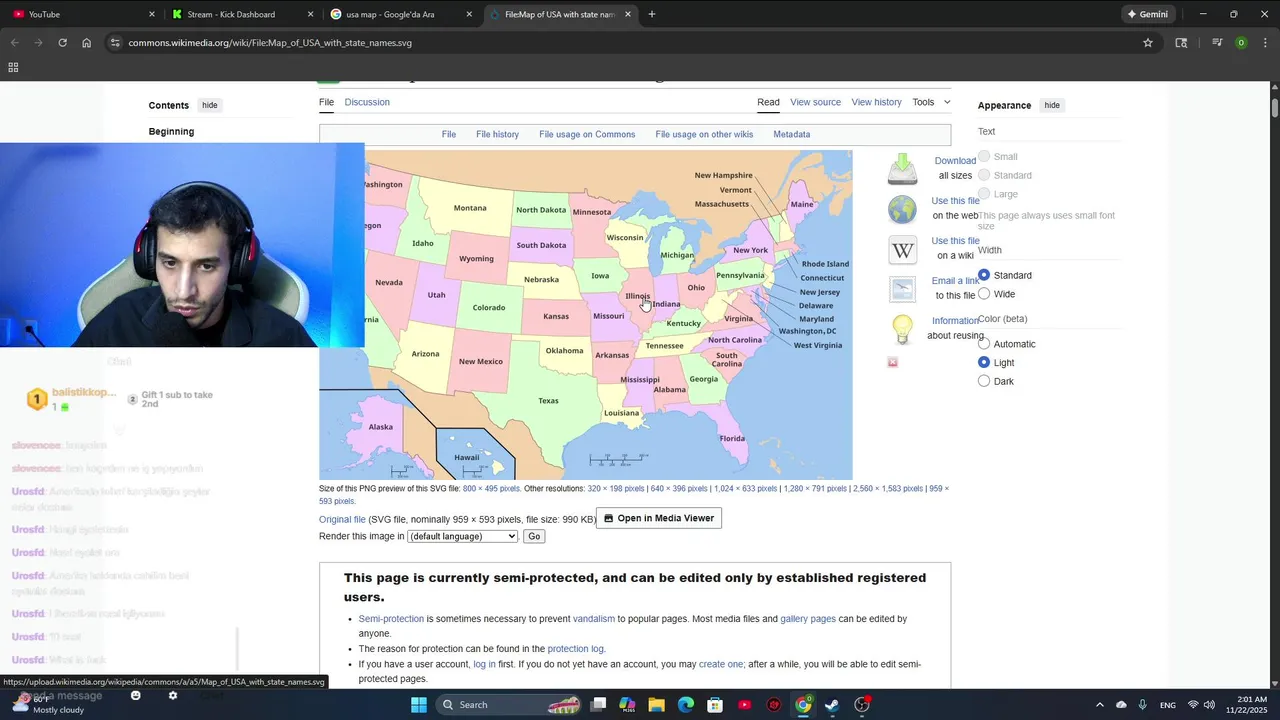Open Steam from the taskbar
Viewport: 1280px width, 720px height.
tap(832, 705)
